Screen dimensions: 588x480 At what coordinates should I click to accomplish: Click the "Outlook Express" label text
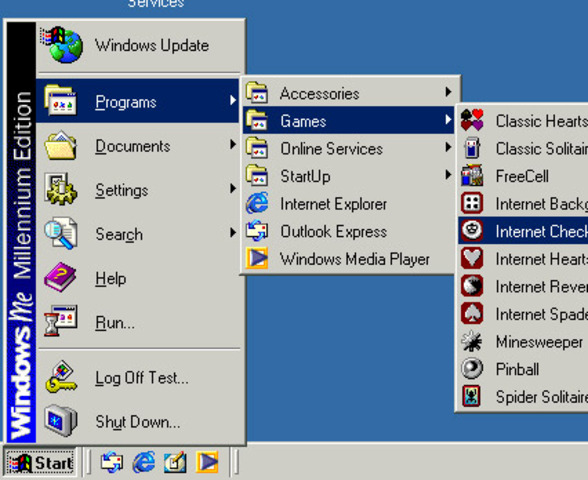coord(333,231)
